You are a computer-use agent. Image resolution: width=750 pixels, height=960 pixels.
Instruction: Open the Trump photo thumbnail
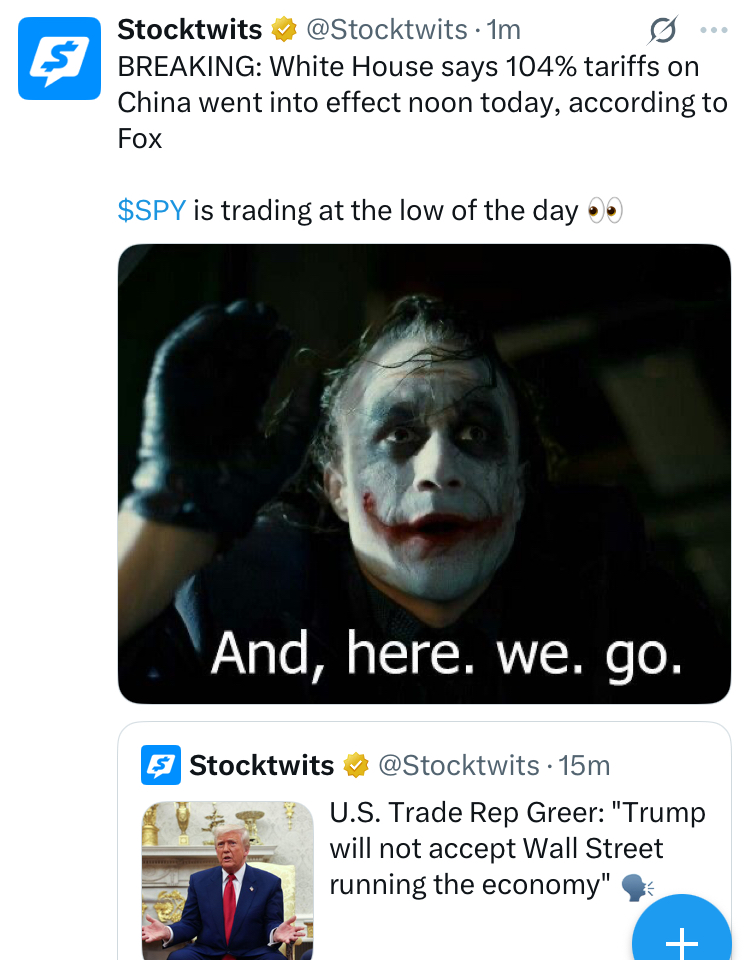point(228,880)
